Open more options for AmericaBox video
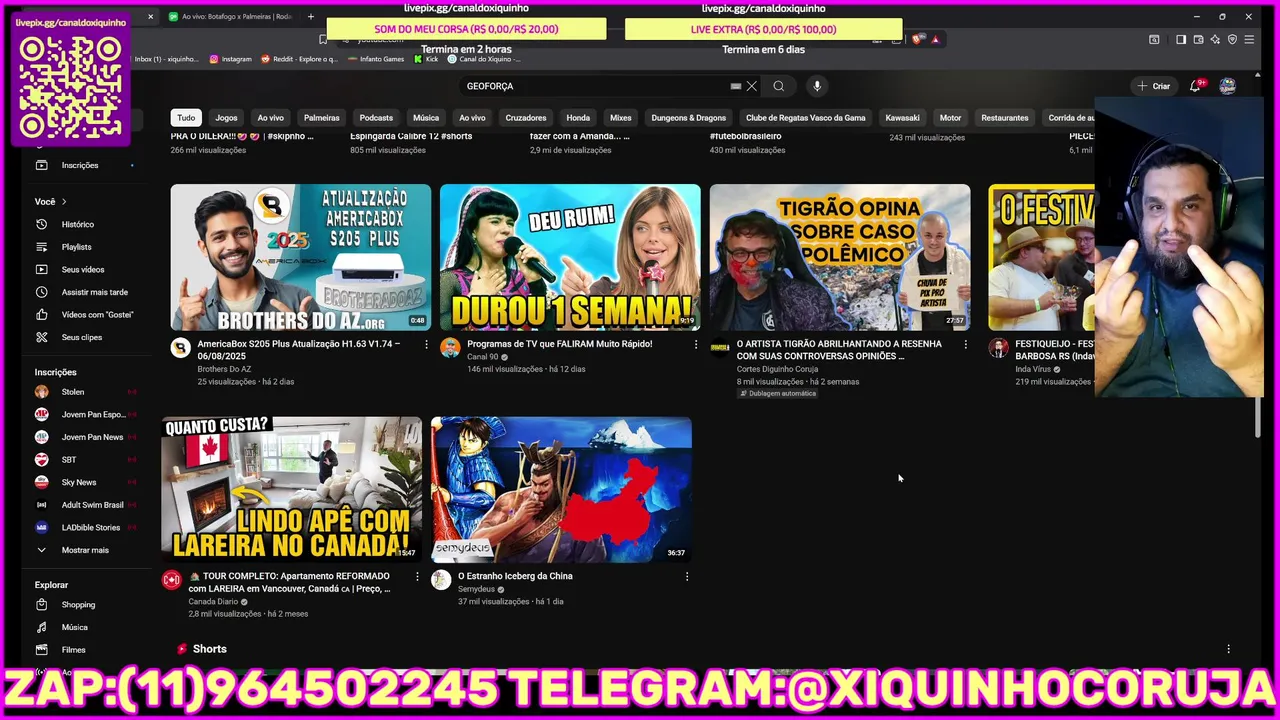 click(x=426, y=344)
